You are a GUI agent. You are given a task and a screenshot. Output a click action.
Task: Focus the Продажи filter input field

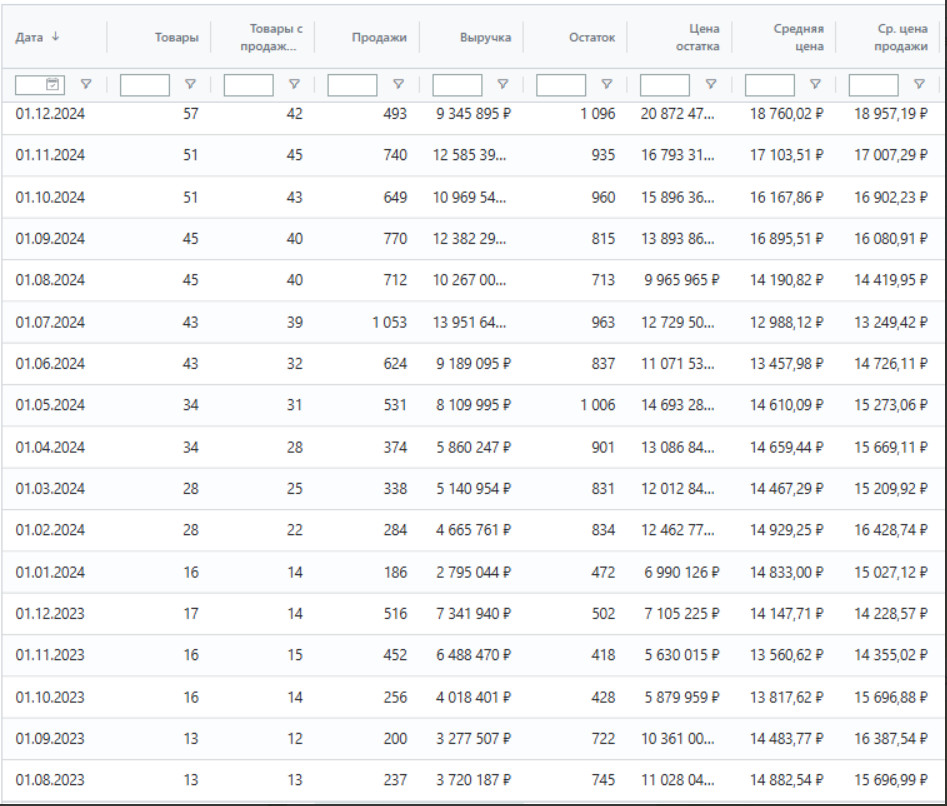pyautogui.click(x=353, y=85)
